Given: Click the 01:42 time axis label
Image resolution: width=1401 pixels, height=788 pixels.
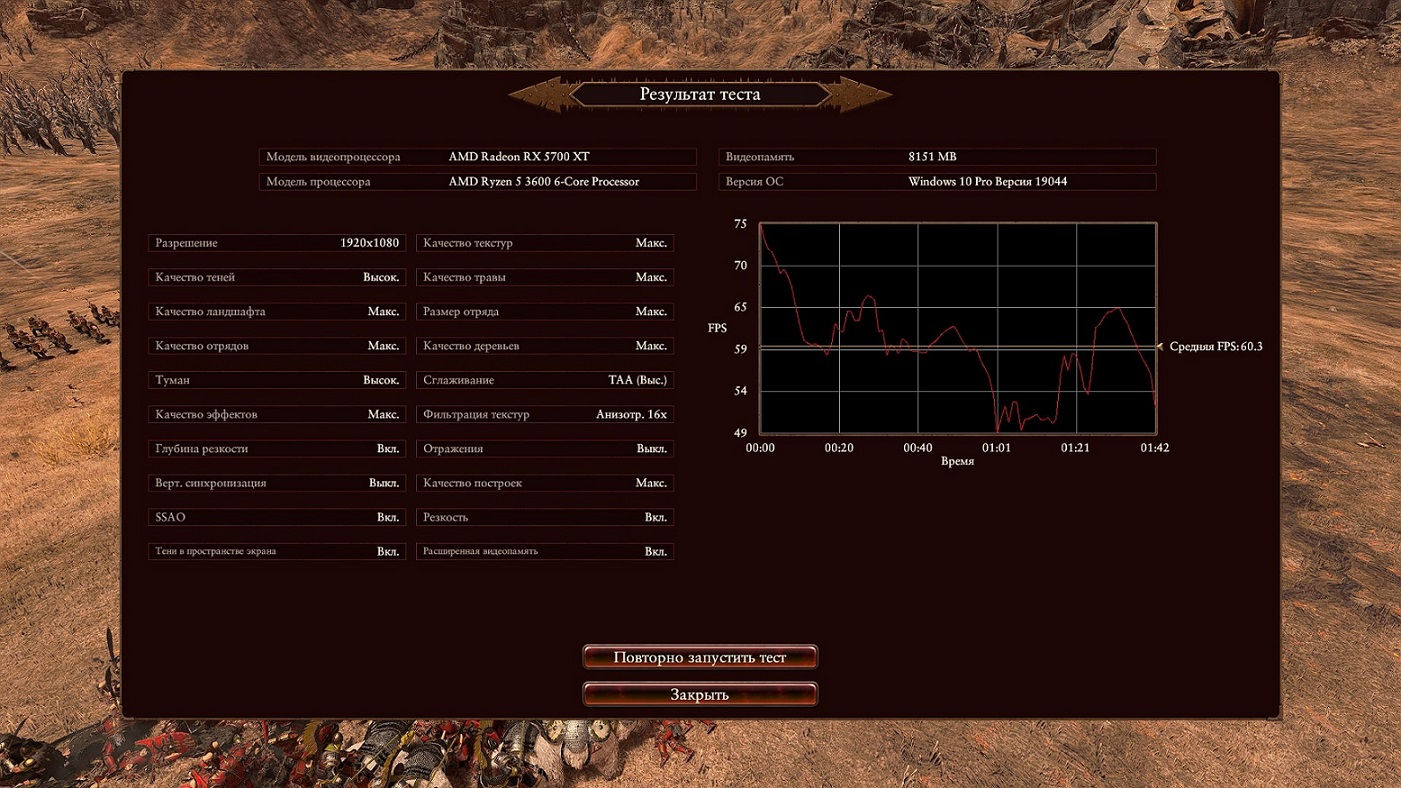Looking at the screenshot, I should click(1155, 448).
